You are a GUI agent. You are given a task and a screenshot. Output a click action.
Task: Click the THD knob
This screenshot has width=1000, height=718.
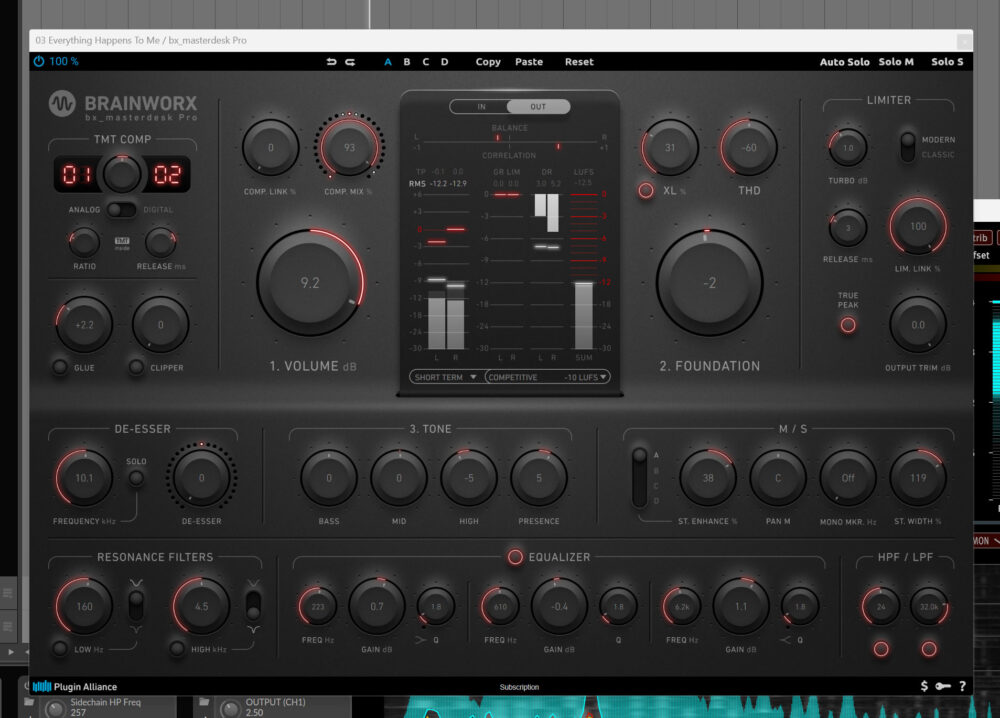tap(749, 147)
